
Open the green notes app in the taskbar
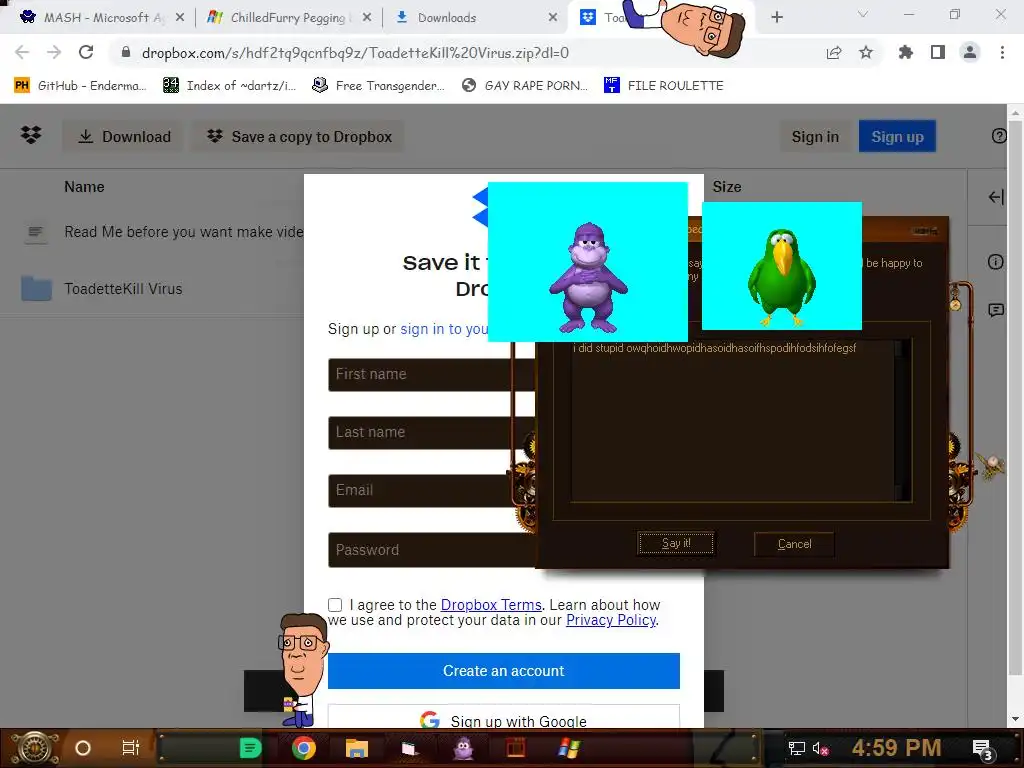click(x=250, y=748)
